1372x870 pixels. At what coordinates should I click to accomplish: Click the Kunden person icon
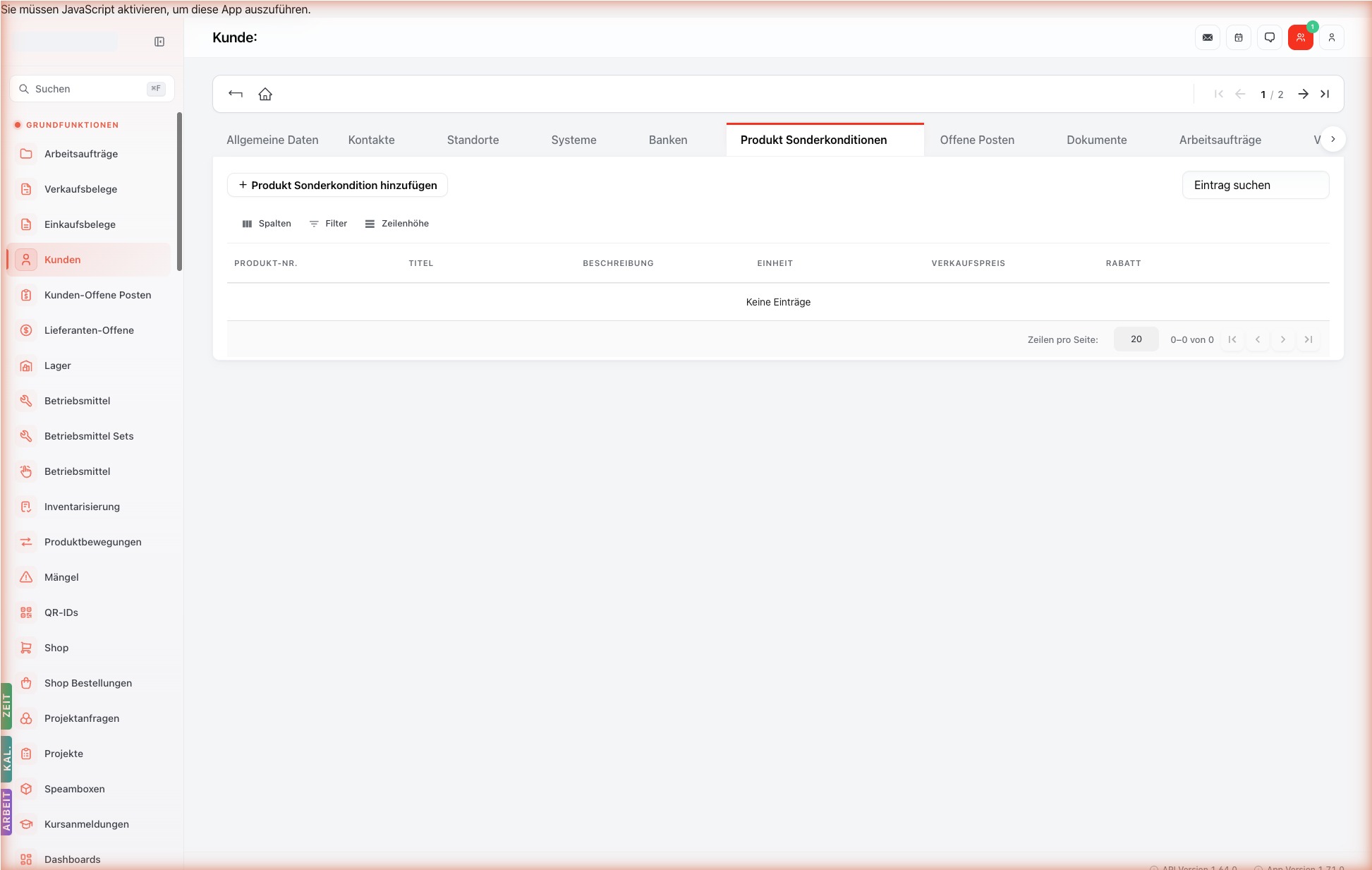pos(26,260)
